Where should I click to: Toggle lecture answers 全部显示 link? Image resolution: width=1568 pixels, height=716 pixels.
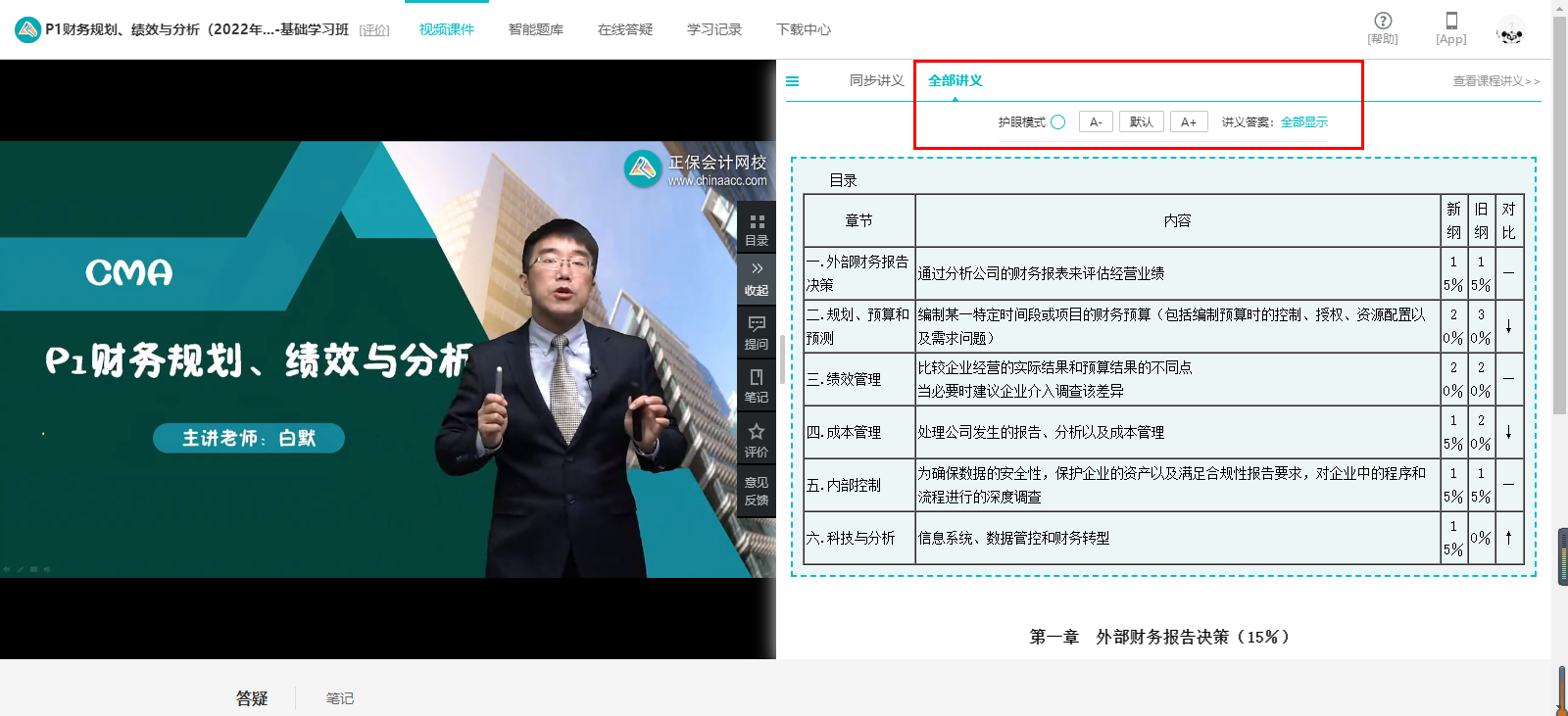[1304, 122]
